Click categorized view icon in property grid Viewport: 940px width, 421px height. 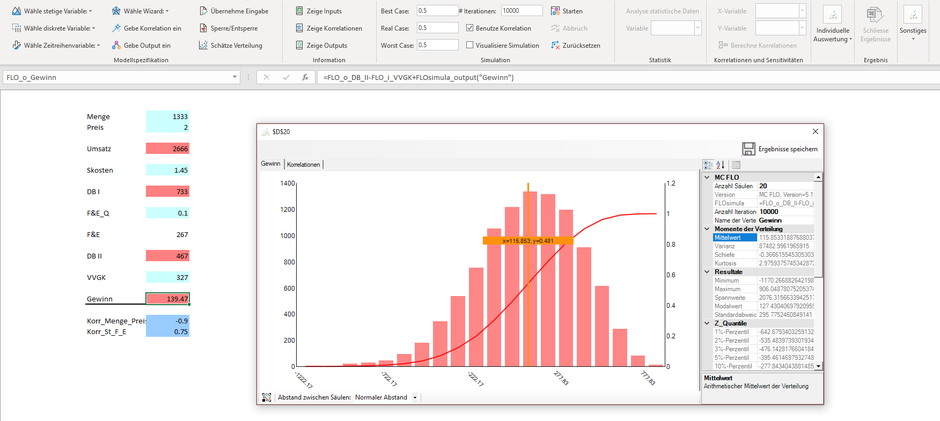click(x=707, y=165)
